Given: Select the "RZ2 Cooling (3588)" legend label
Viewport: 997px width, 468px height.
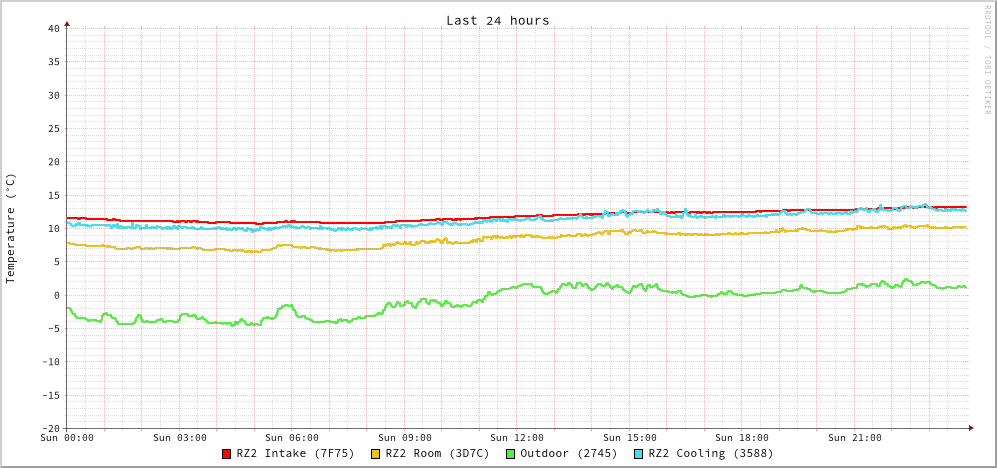Looking at the screenshot, I should 710,453.
